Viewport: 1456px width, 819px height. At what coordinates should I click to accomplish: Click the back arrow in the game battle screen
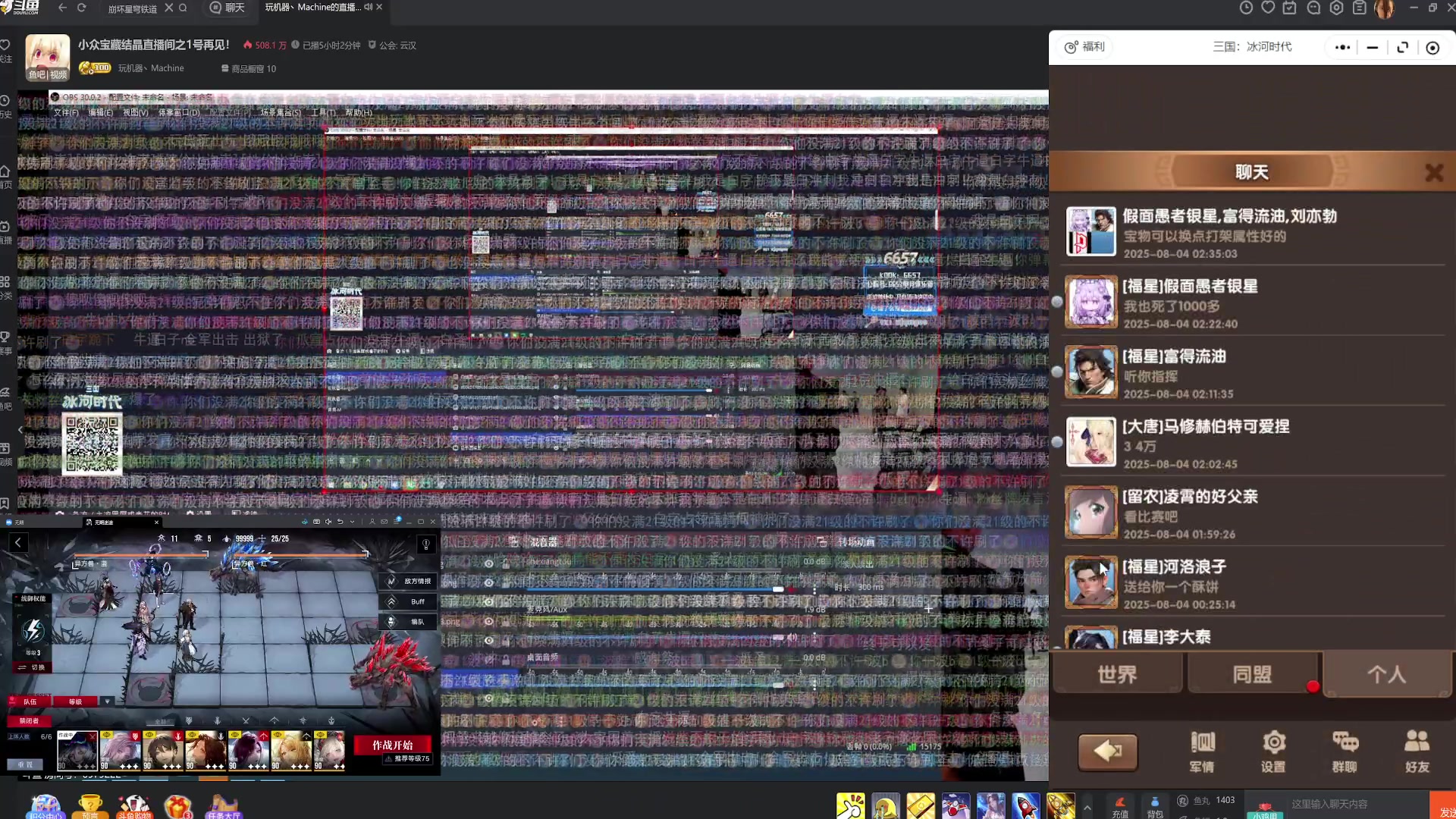click(x=18, y=543)
